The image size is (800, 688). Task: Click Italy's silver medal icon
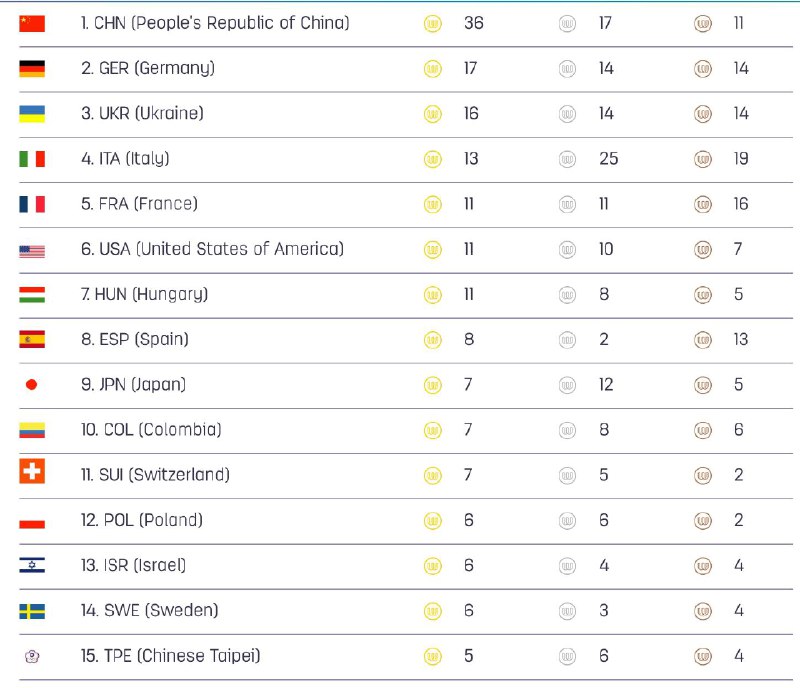tap(568, 159)
